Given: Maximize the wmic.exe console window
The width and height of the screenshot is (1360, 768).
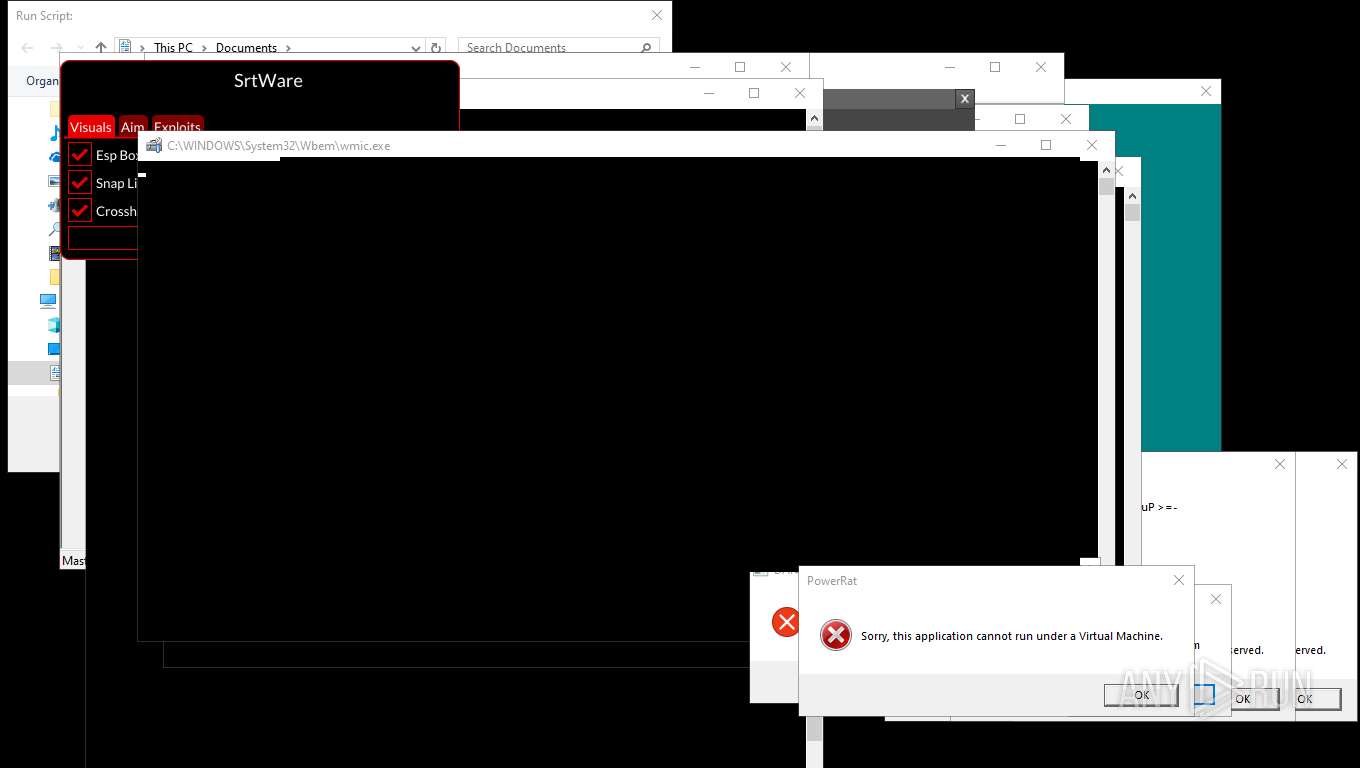Looking at the screenshot, I should point(1046,145).
